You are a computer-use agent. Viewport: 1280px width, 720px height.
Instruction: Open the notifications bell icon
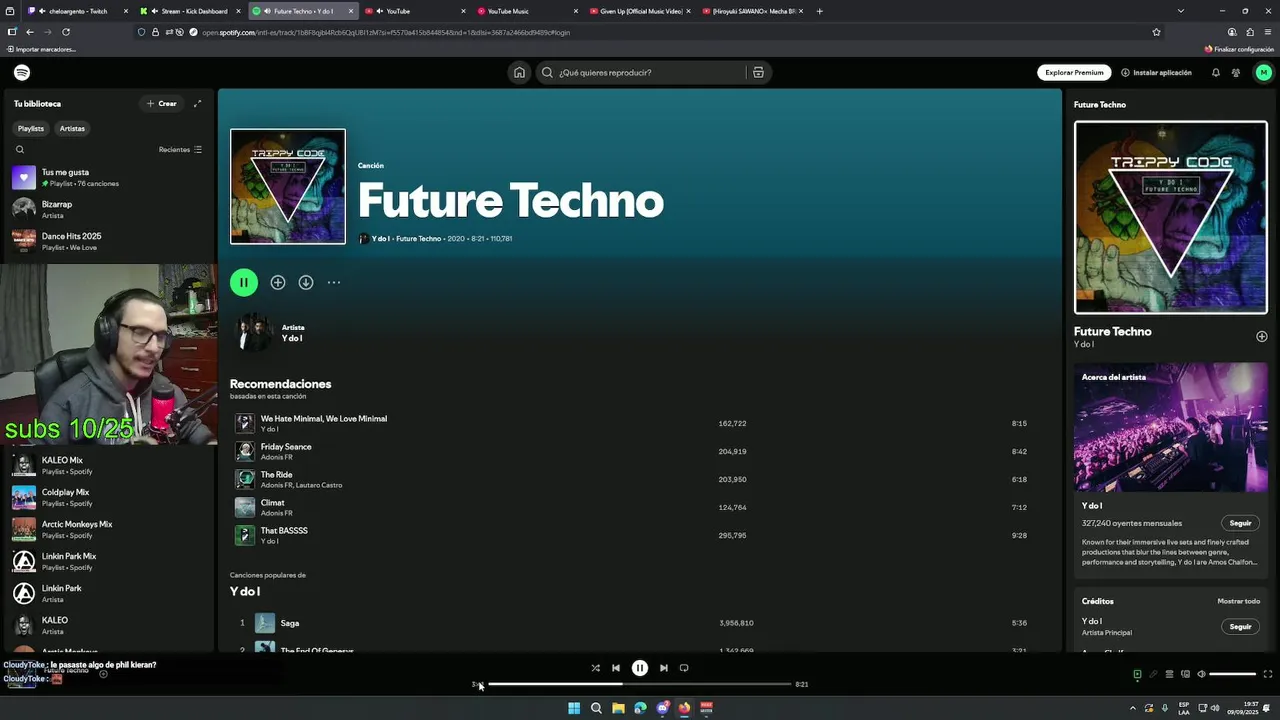[1216, 72]
